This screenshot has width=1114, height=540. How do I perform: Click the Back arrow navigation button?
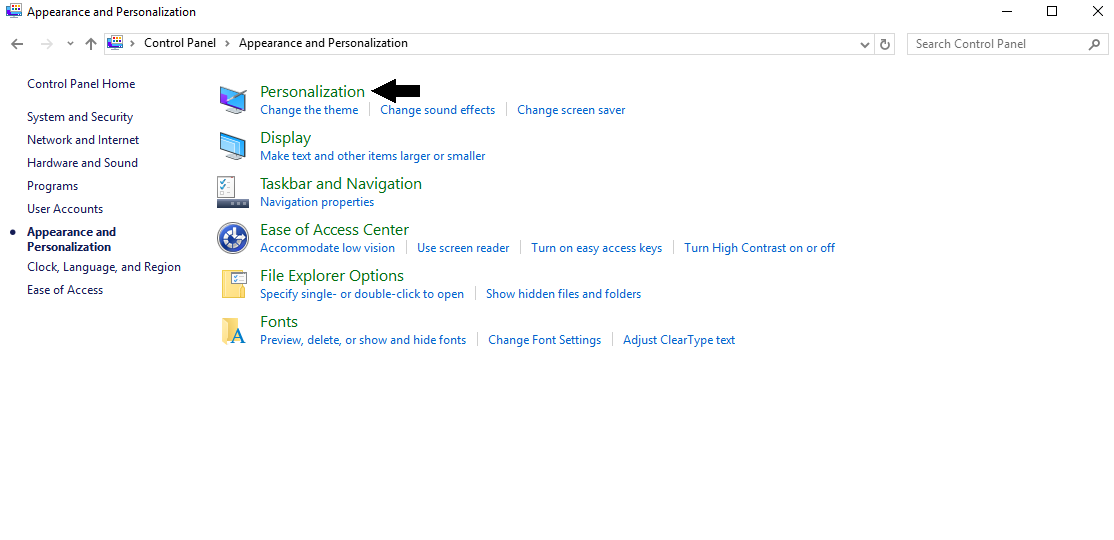coord(17,44)
